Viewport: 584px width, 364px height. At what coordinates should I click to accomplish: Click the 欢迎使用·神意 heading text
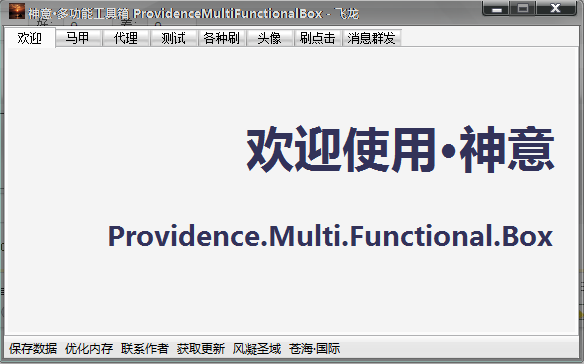[401, 150]
